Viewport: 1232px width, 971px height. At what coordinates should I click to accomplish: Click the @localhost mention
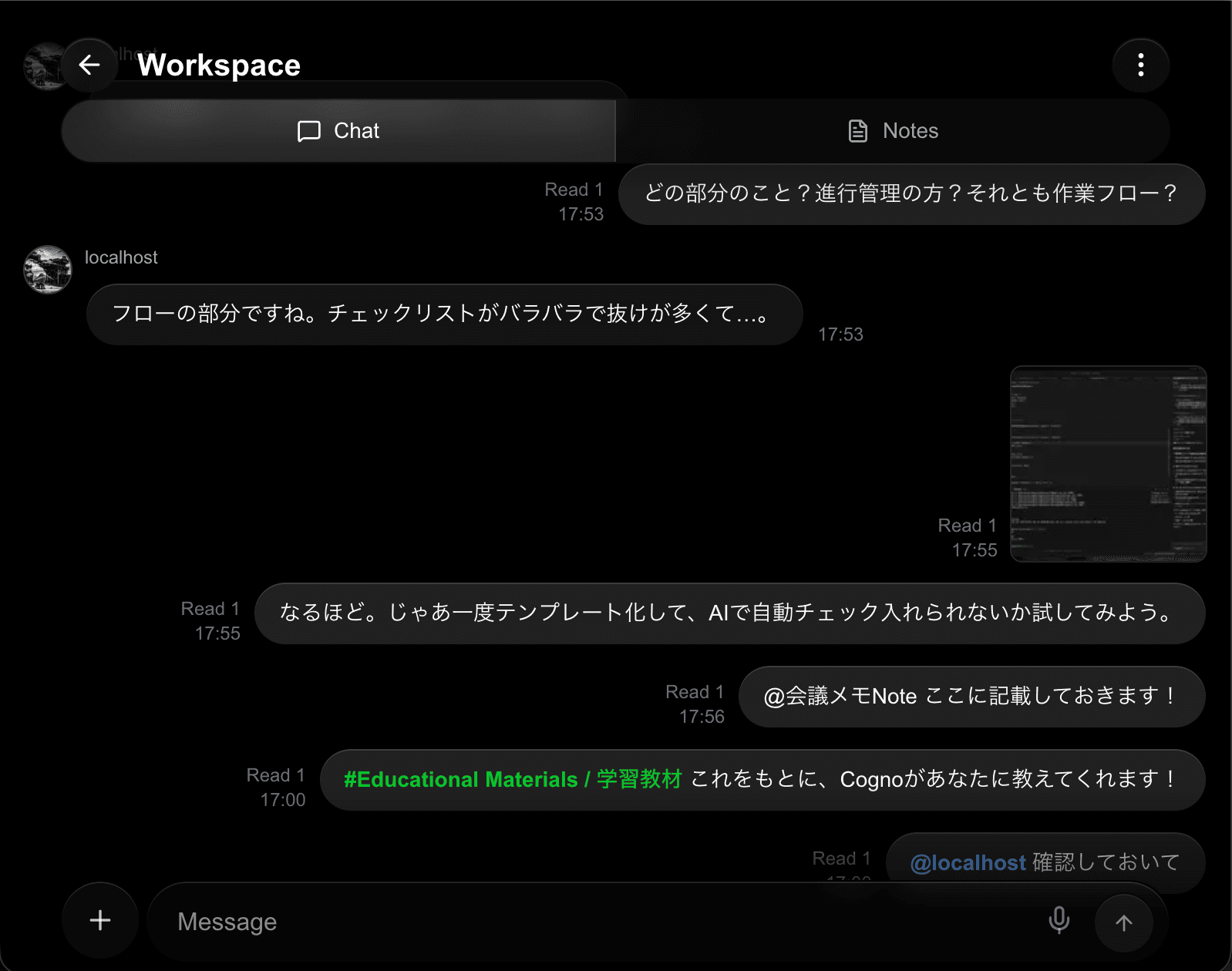[968, 862]
